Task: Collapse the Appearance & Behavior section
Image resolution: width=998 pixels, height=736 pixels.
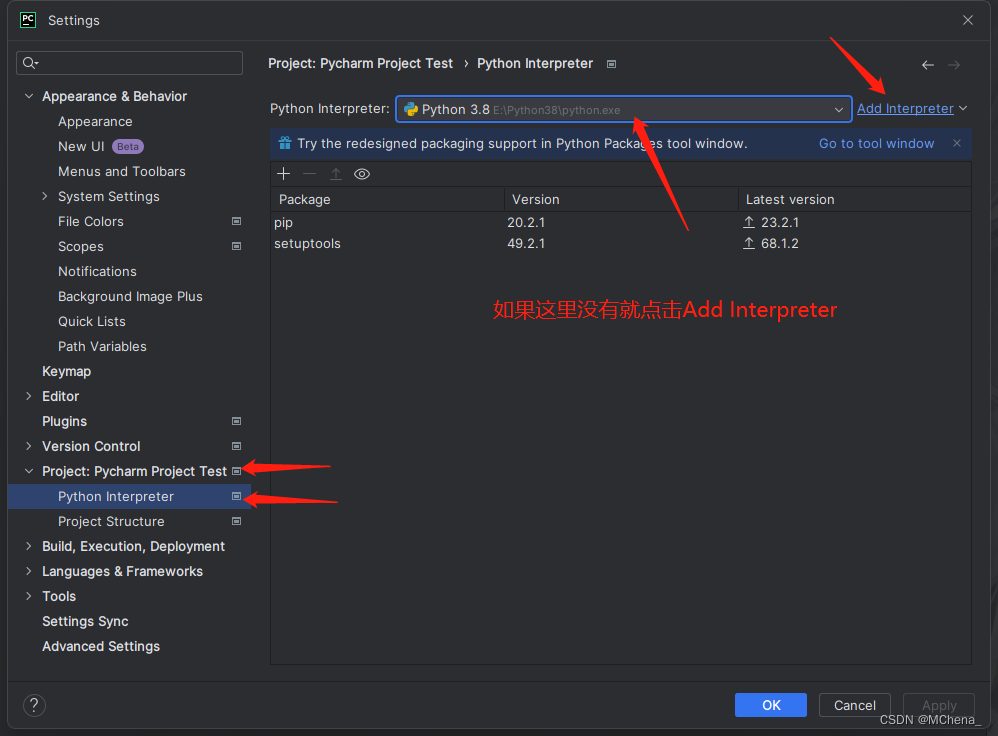Action: [x=29, y=96]
